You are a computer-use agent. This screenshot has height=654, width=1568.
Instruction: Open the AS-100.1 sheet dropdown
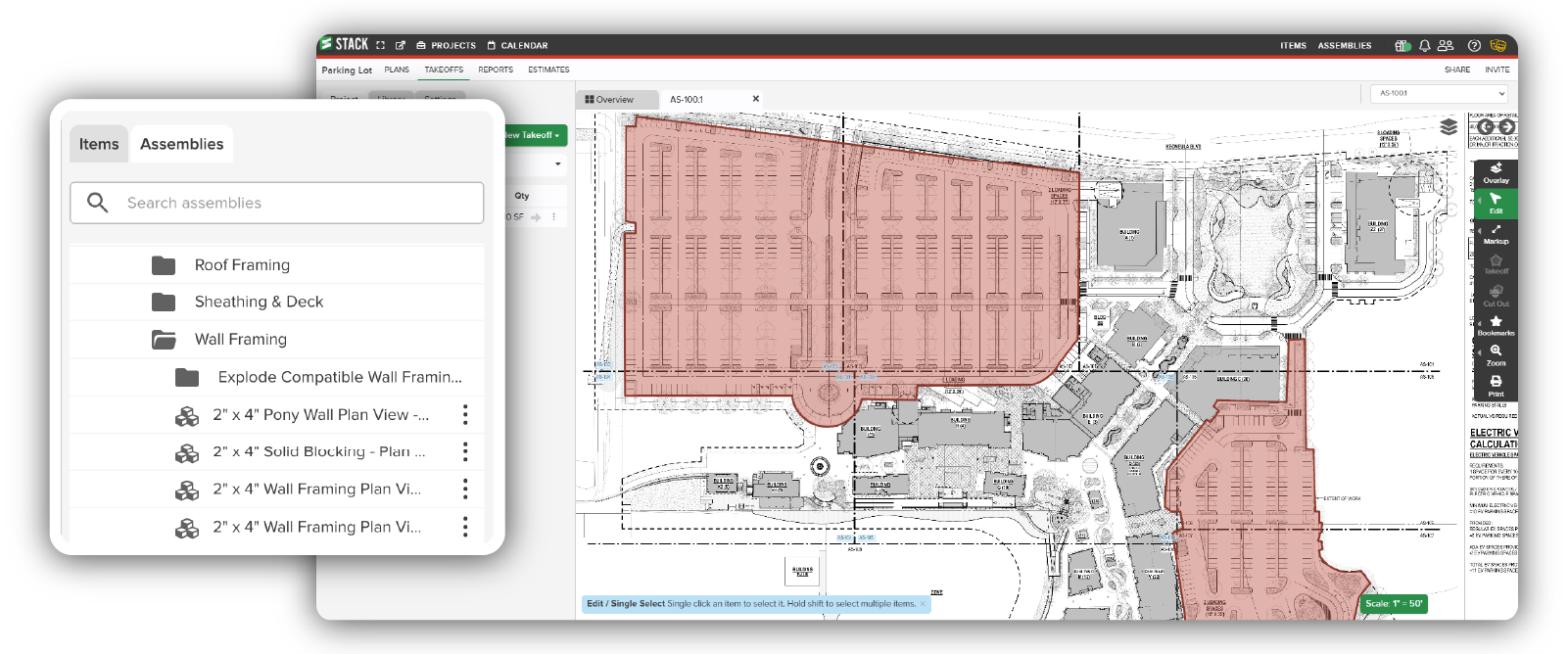[x=1439, y=94]
